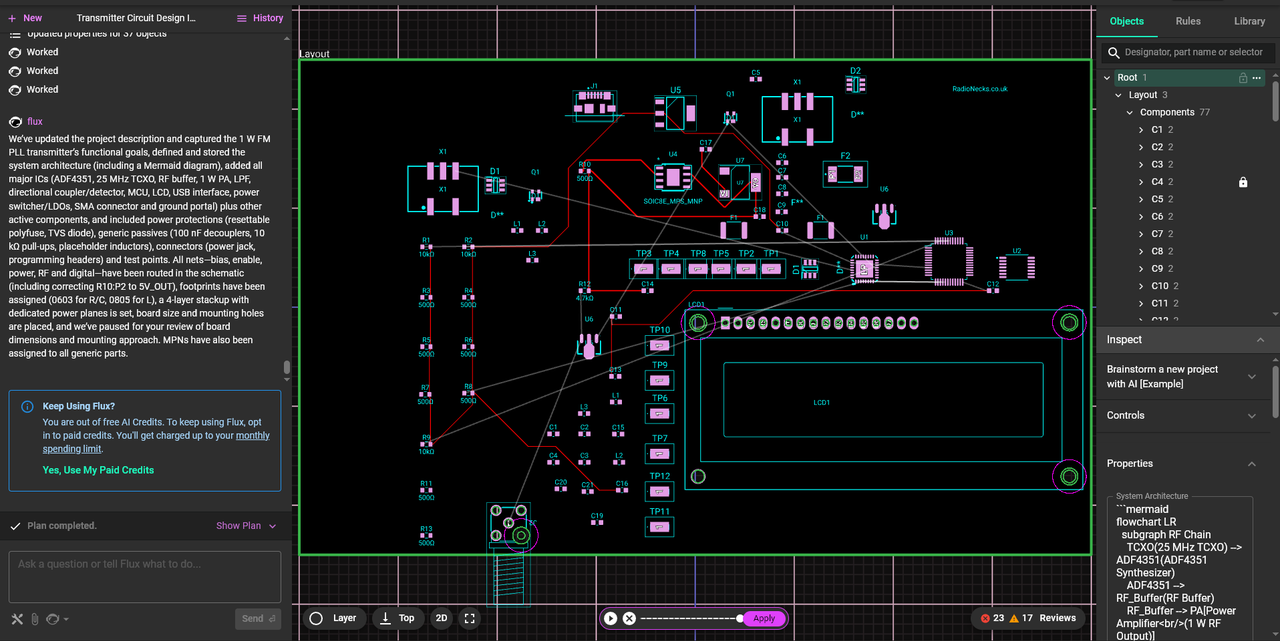Focus the Designator, part name search field

click(1194, 52)
